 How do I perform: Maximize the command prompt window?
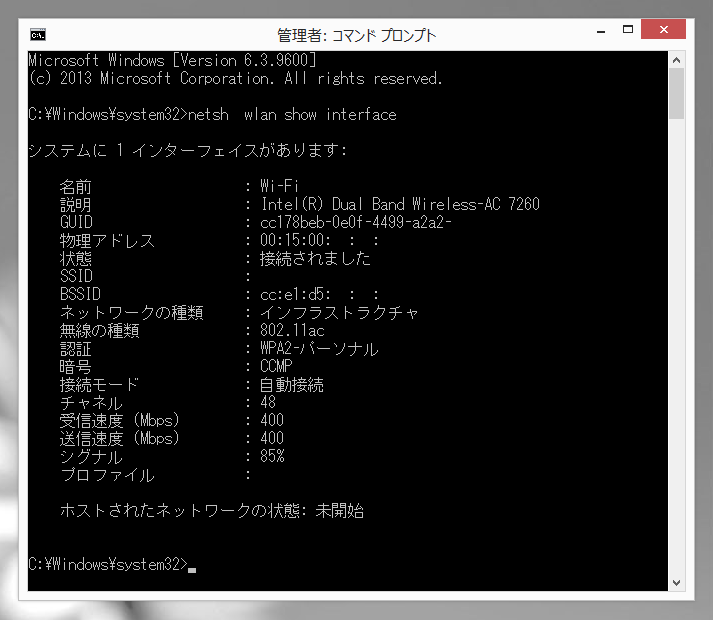[628, 30]
